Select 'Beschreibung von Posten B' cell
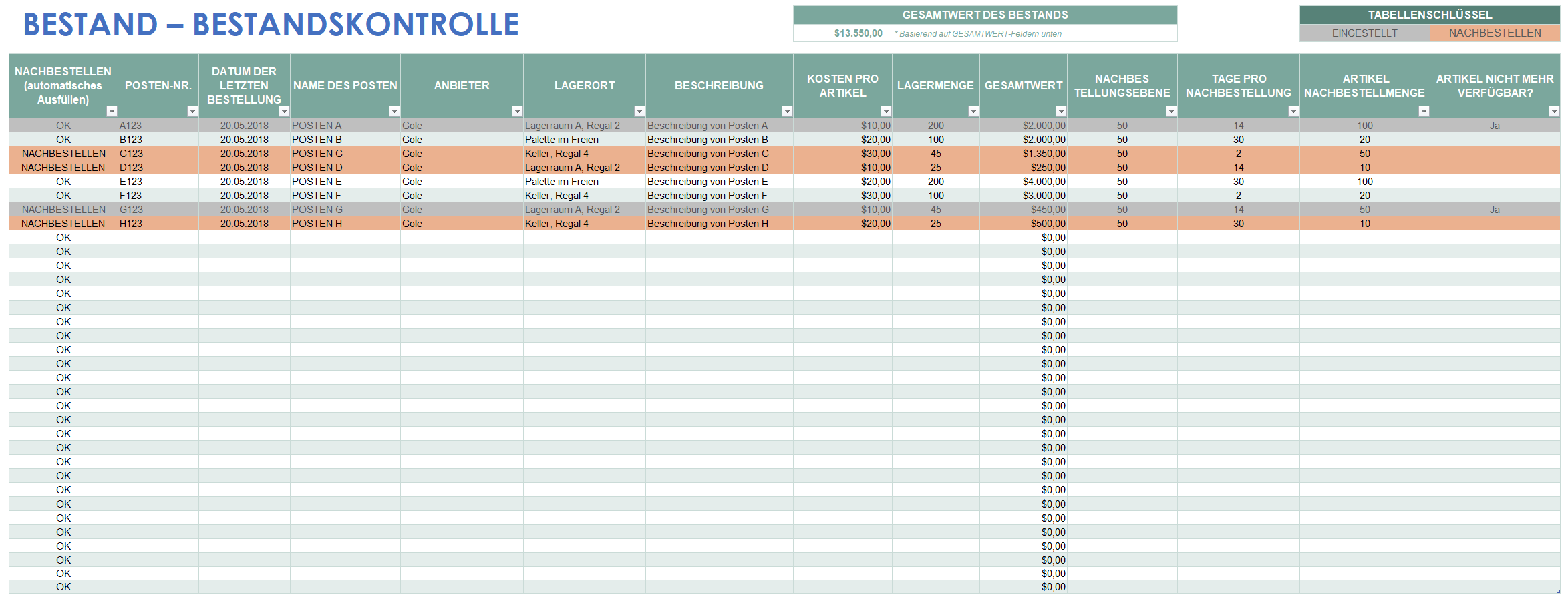Viewport: 1568px width, 601px height. click(720, 140)
